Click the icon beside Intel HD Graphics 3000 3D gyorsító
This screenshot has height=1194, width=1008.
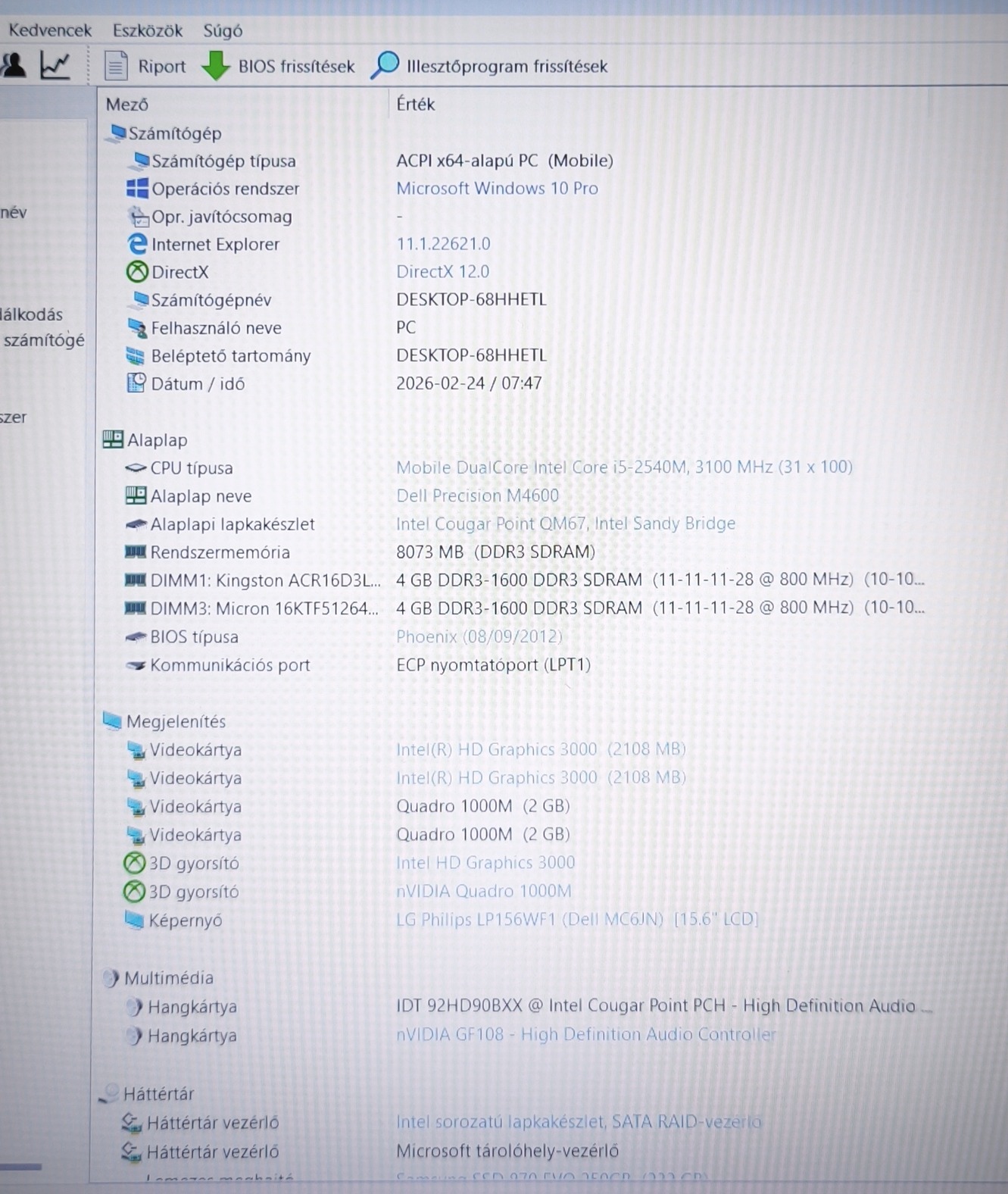pos(134,863)
